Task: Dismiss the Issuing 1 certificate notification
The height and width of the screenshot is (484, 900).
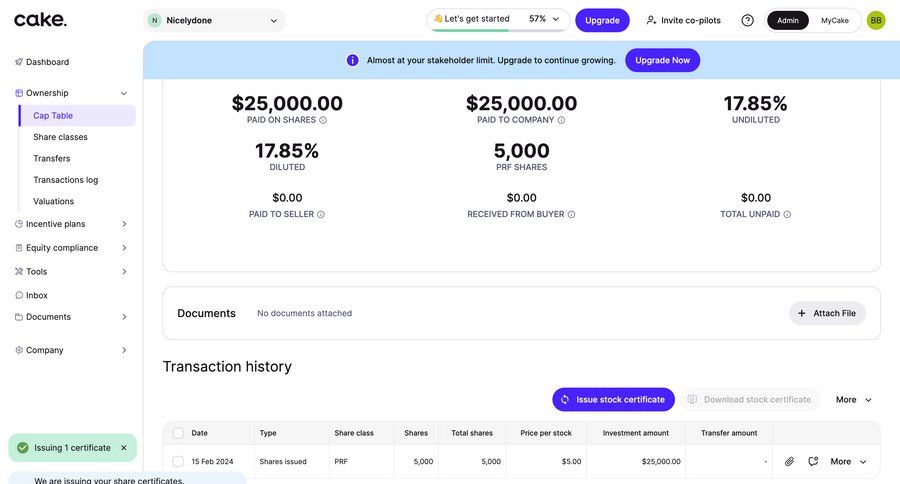Action: click(x=124, y=448)
